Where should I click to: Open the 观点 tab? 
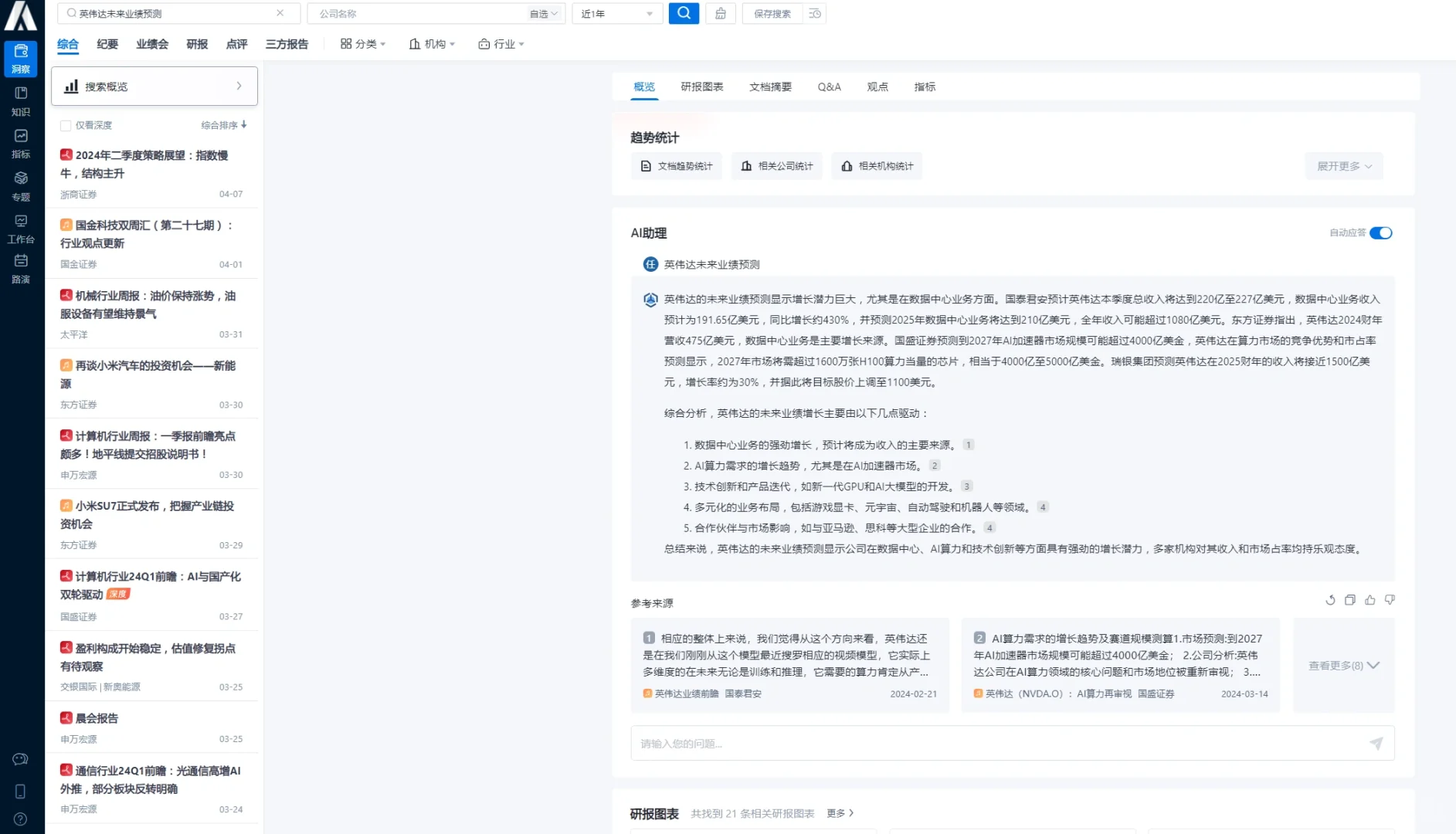coord(877,86)
